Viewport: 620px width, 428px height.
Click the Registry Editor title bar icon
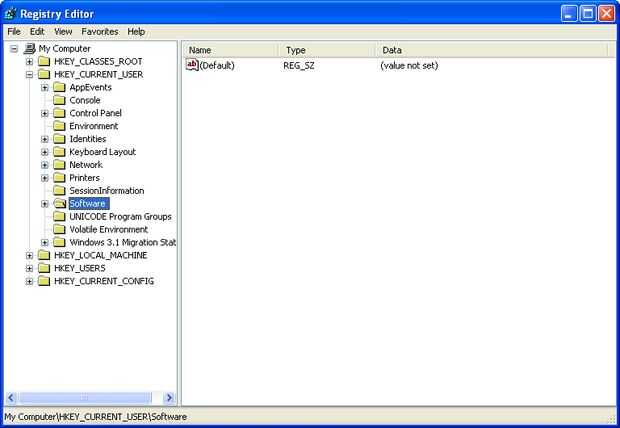10,13
